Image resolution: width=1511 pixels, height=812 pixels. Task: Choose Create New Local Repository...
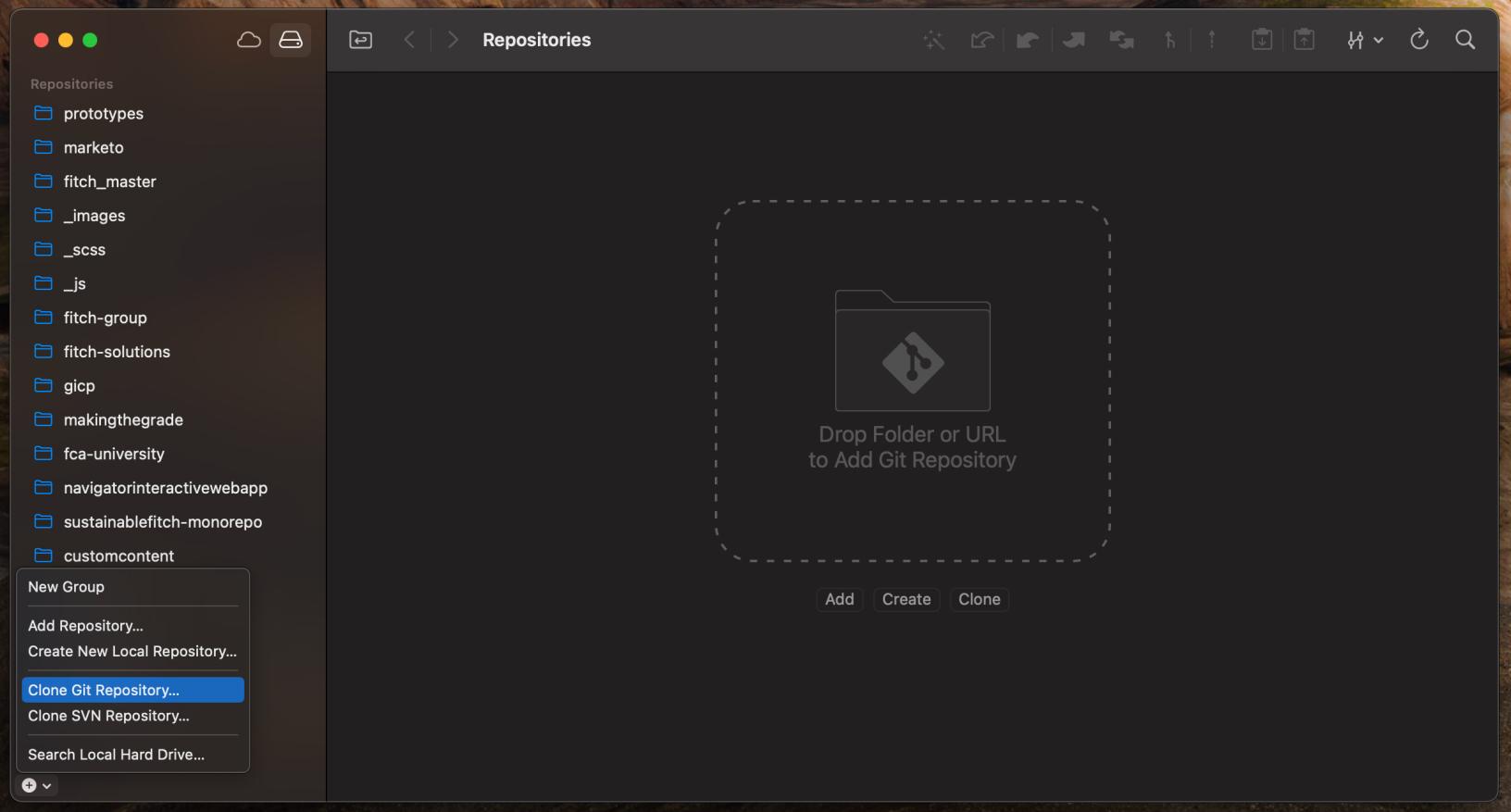coord(132,652)
